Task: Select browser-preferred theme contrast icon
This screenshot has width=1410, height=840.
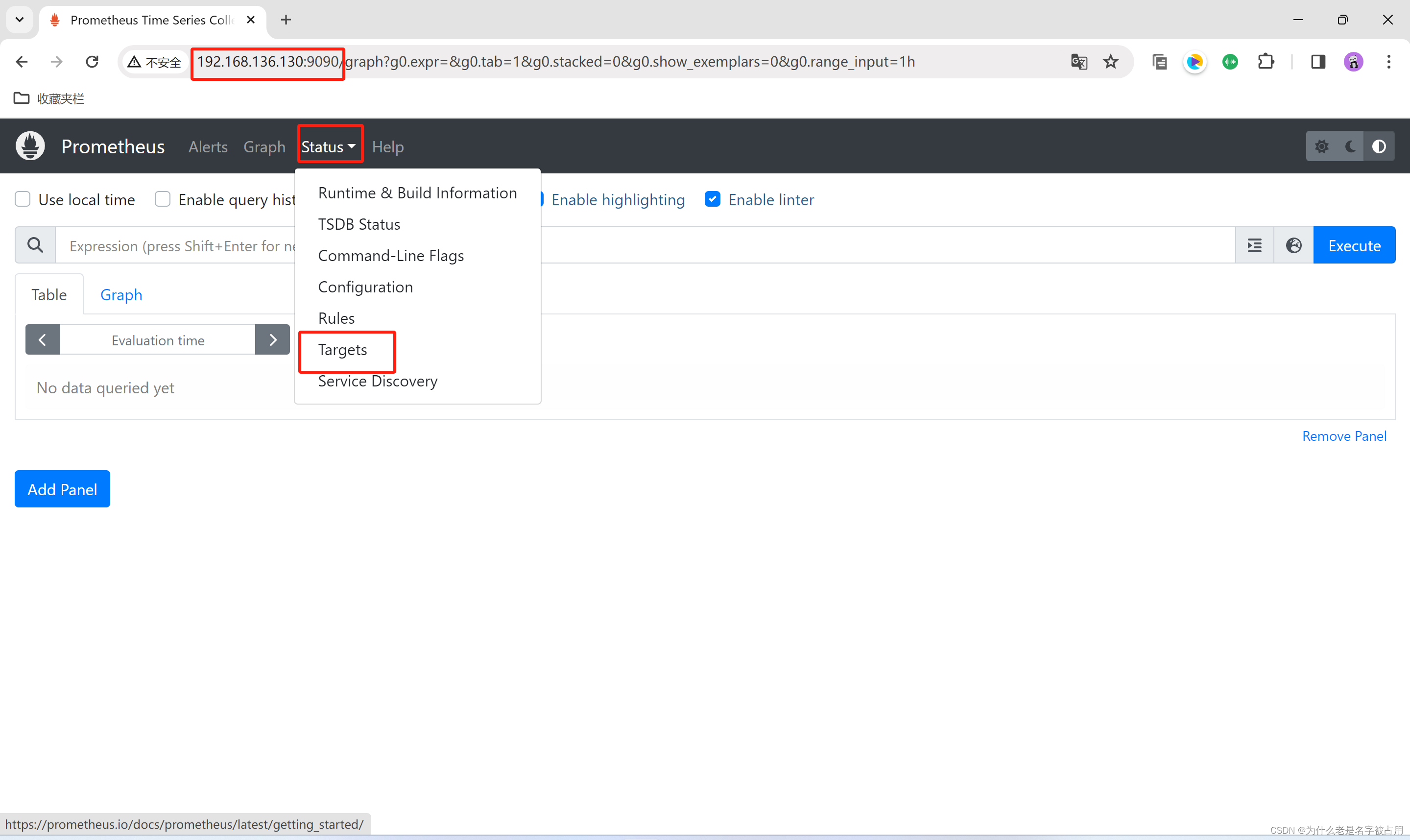Action: click(1380, 146)
